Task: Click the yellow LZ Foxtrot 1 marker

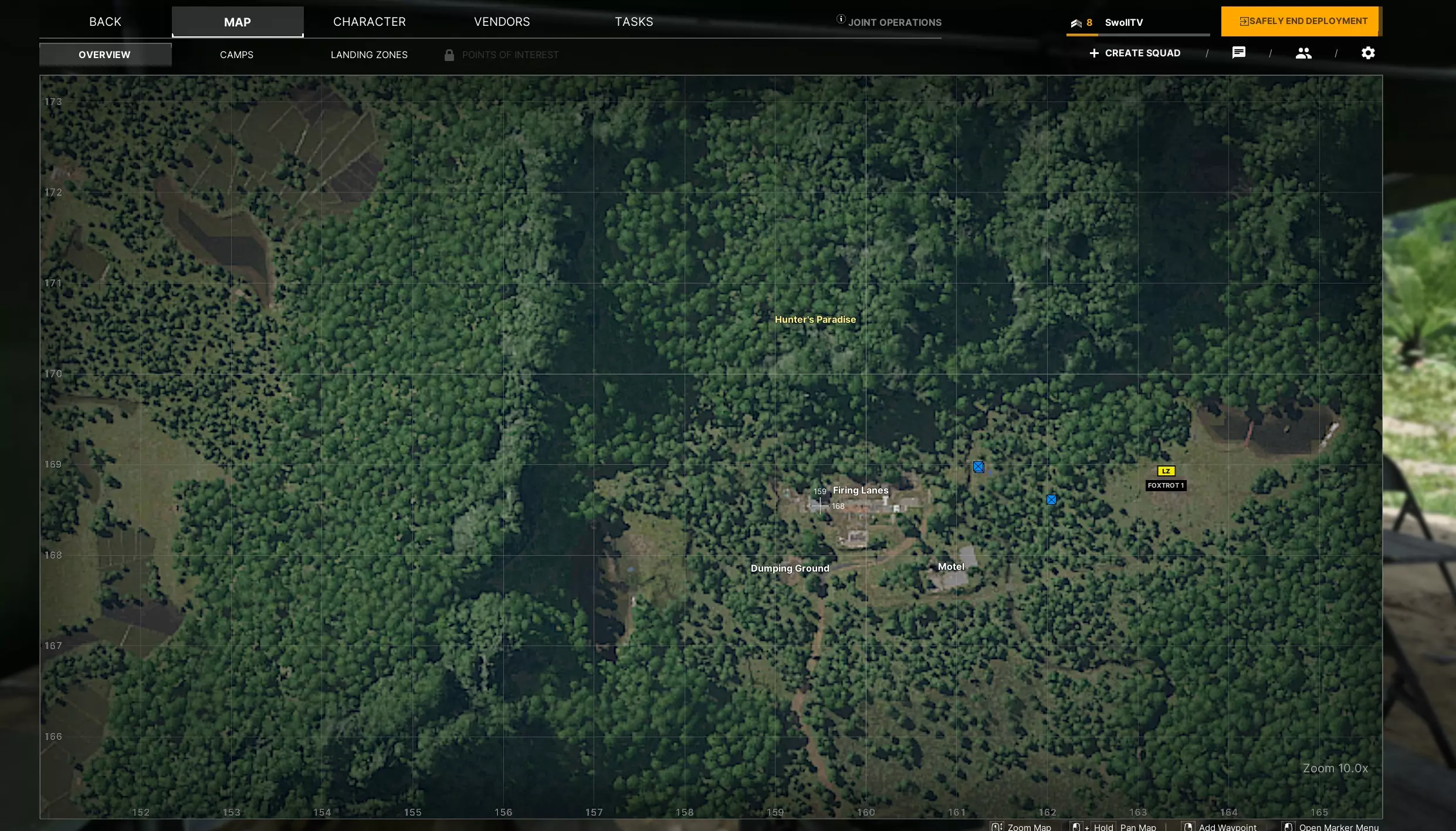Action: [x=1166, y=471]
